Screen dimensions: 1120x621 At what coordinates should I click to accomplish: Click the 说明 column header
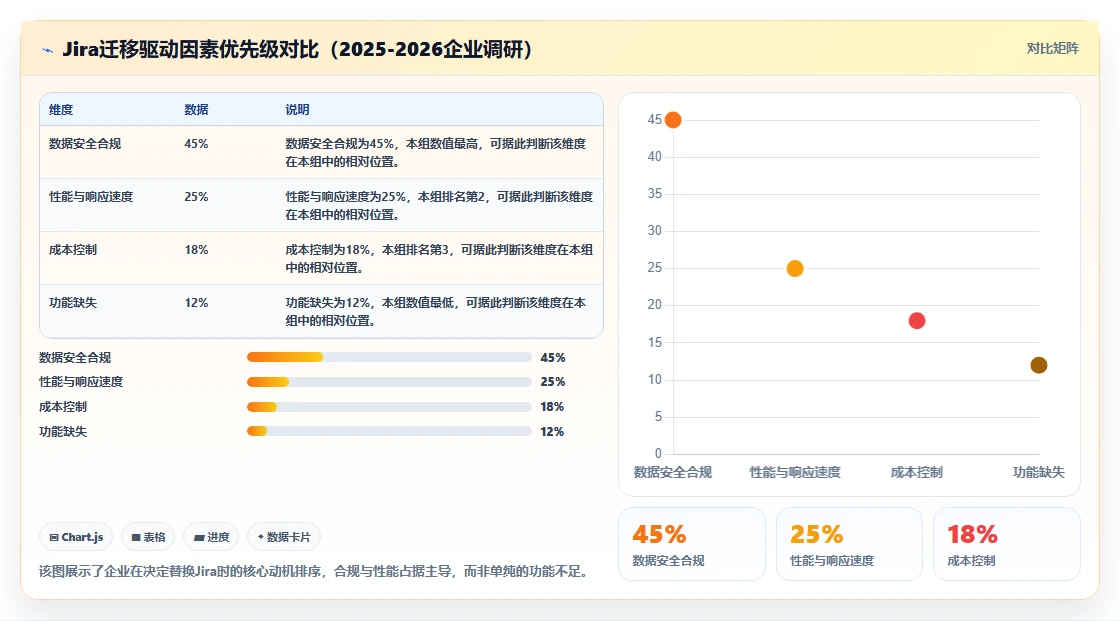[297, 109]
